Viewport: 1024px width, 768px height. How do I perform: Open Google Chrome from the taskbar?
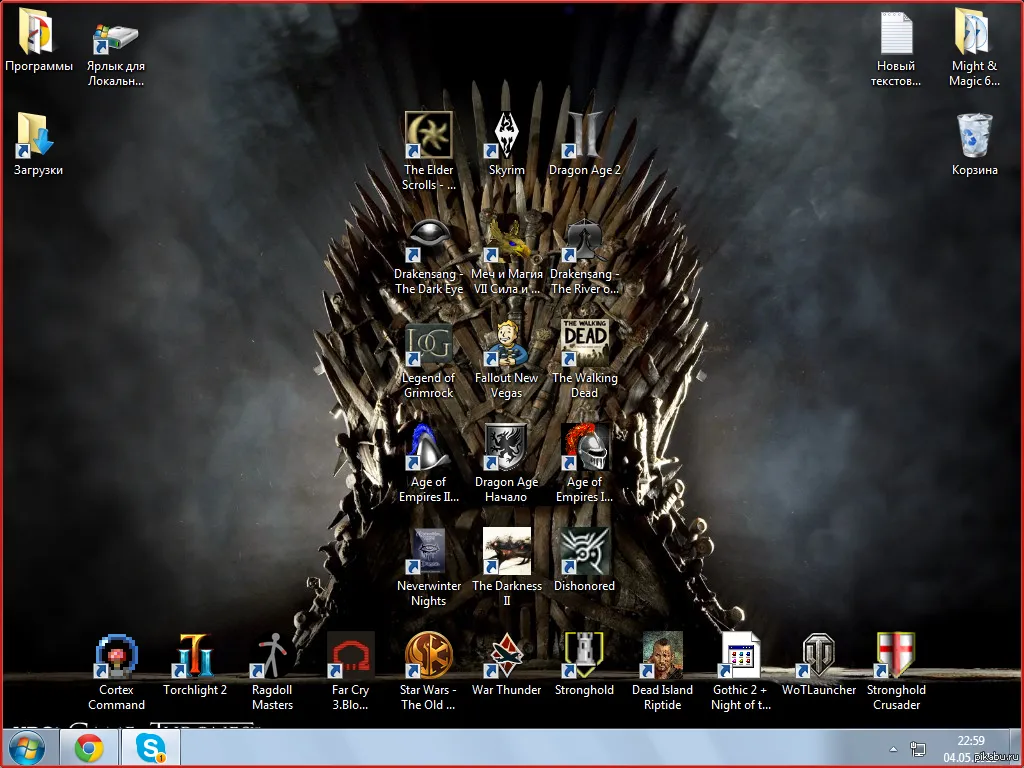pos(89,748)
